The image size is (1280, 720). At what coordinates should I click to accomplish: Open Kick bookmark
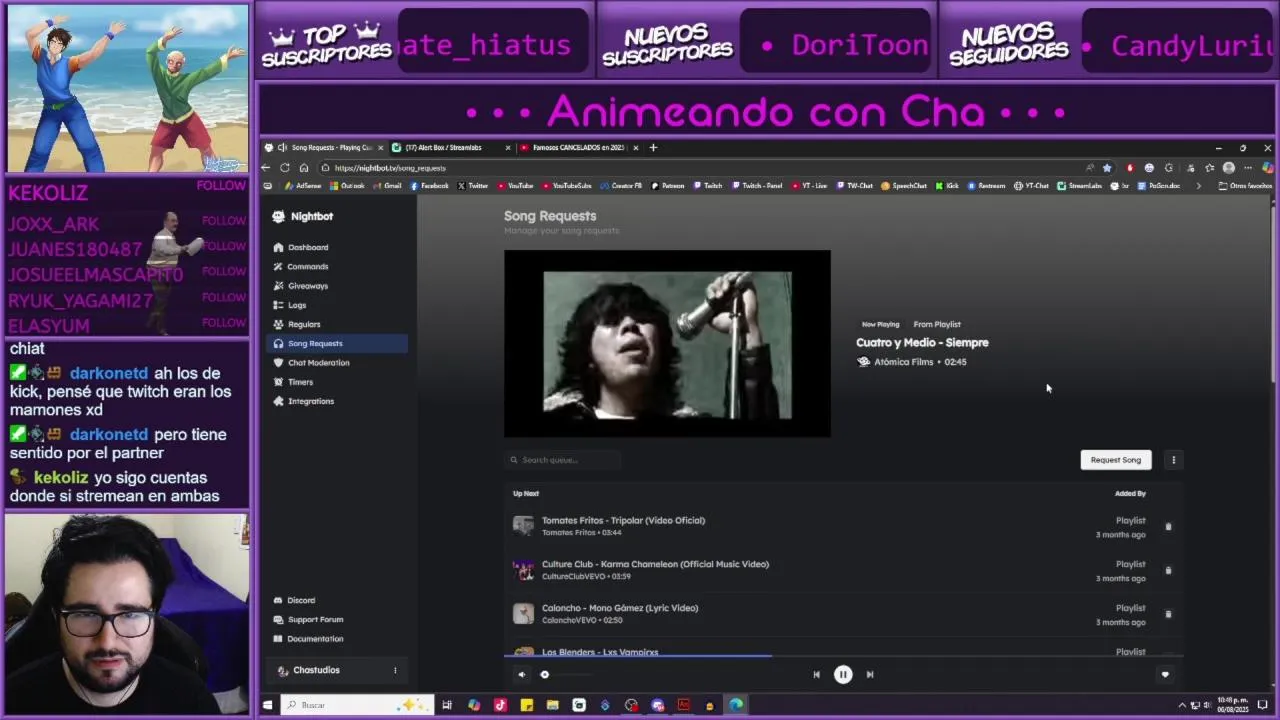(x=948, y=186)
